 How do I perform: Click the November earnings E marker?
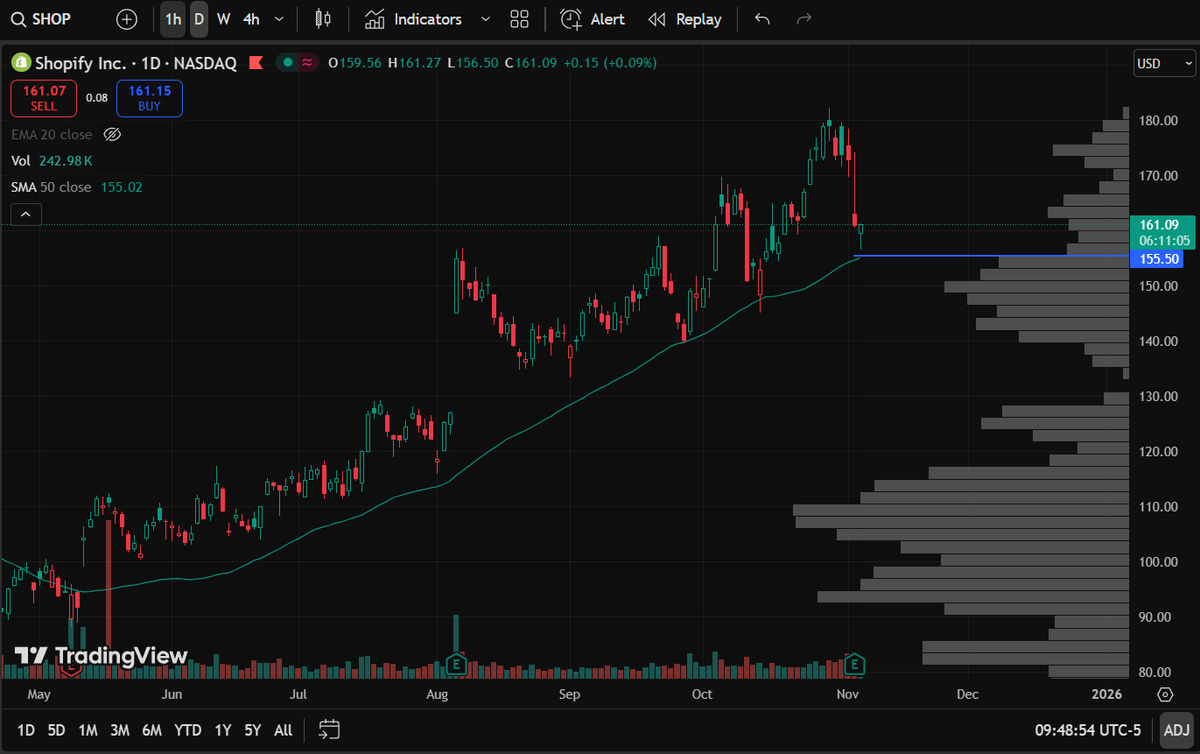pos(854,663)
